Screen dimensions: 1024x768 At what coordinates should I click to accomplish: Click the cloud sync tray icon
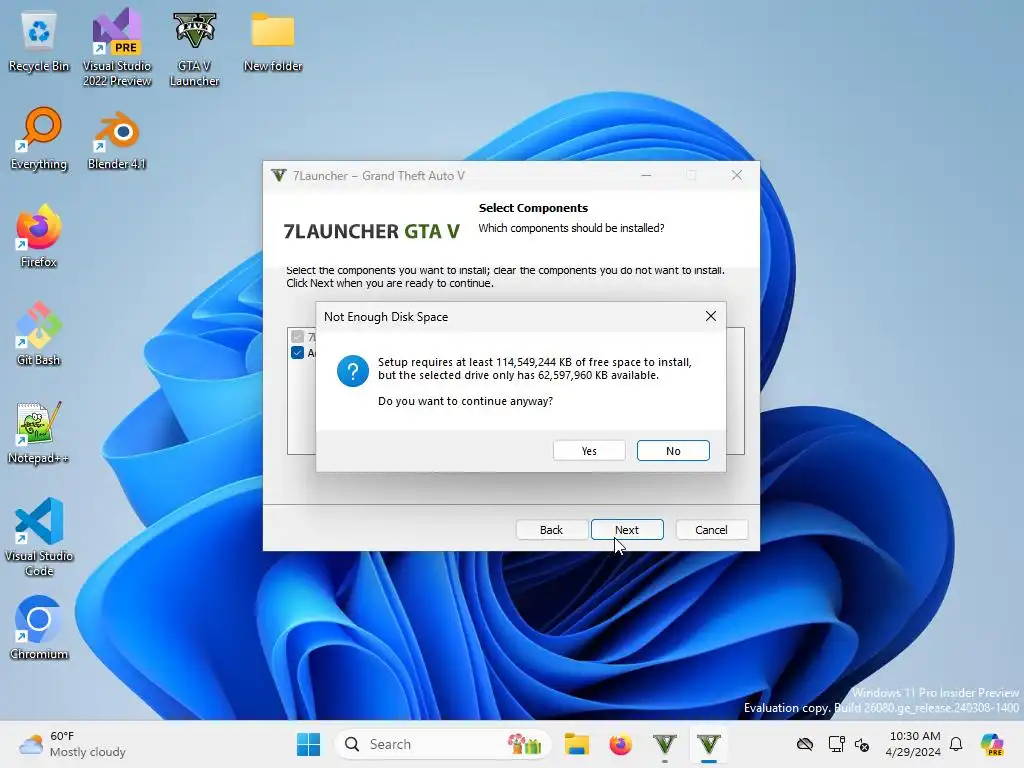(x=805, y=744)
